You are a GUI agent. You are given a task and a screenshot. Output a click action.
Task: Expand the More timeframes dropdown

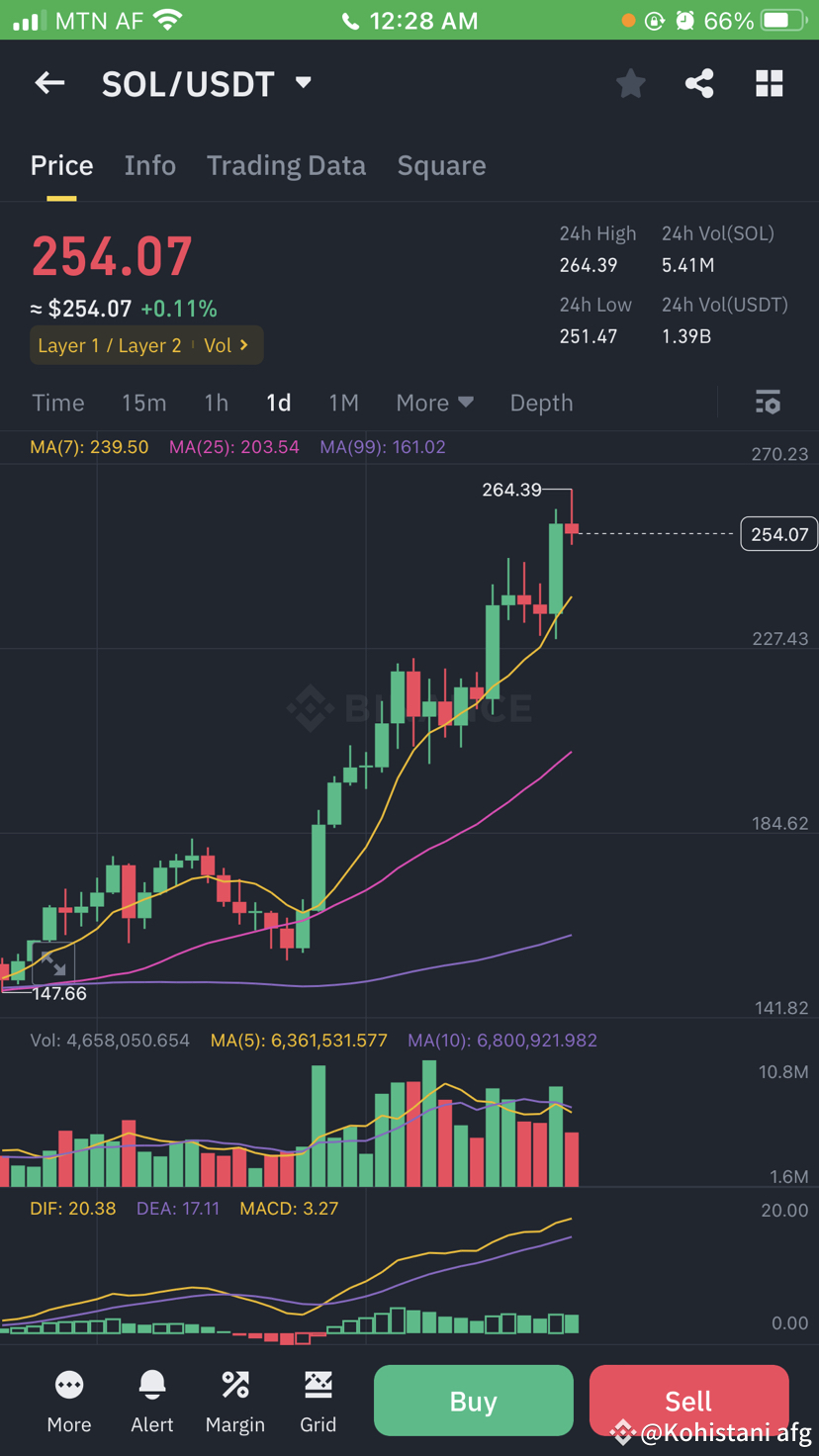[x=434, y=403]
